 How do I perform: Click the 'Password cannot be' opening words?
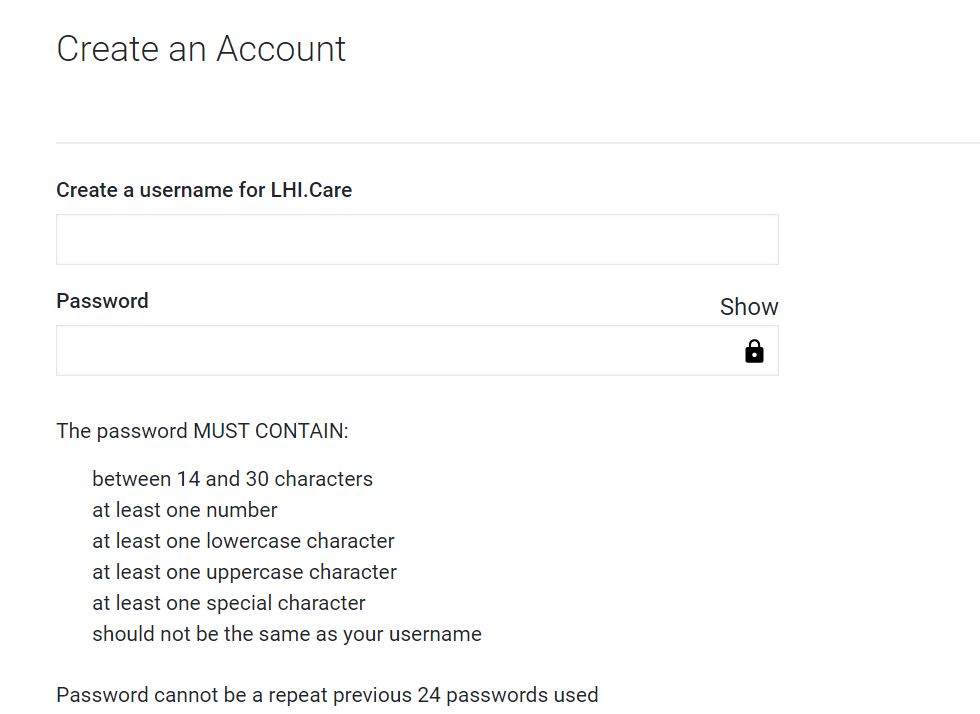pyautogui.click(x=151, y=695)
